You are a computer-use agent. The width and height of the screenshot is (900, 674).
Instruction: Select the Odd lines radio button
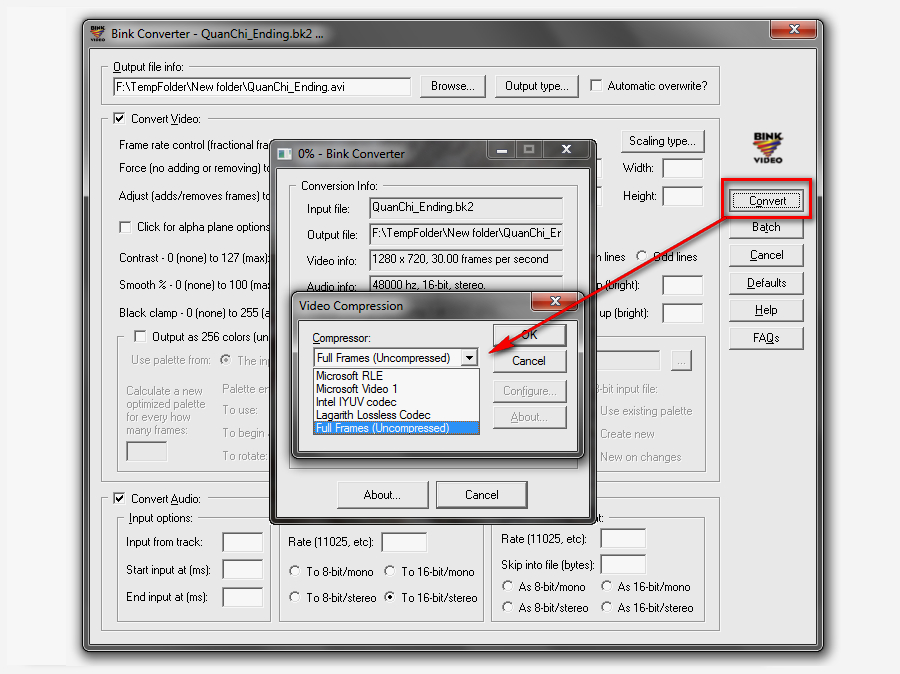(642, 256)
